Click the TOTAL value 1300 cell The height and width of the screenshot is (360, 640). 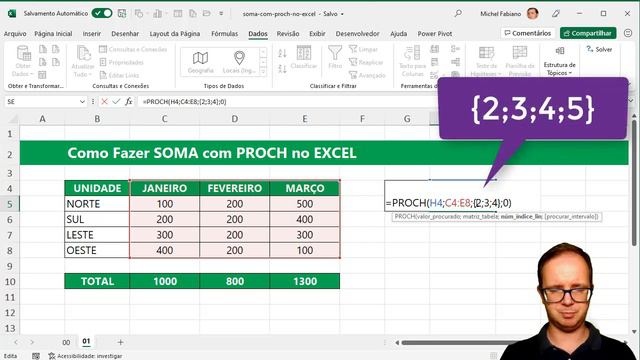[x=304, y=281]
